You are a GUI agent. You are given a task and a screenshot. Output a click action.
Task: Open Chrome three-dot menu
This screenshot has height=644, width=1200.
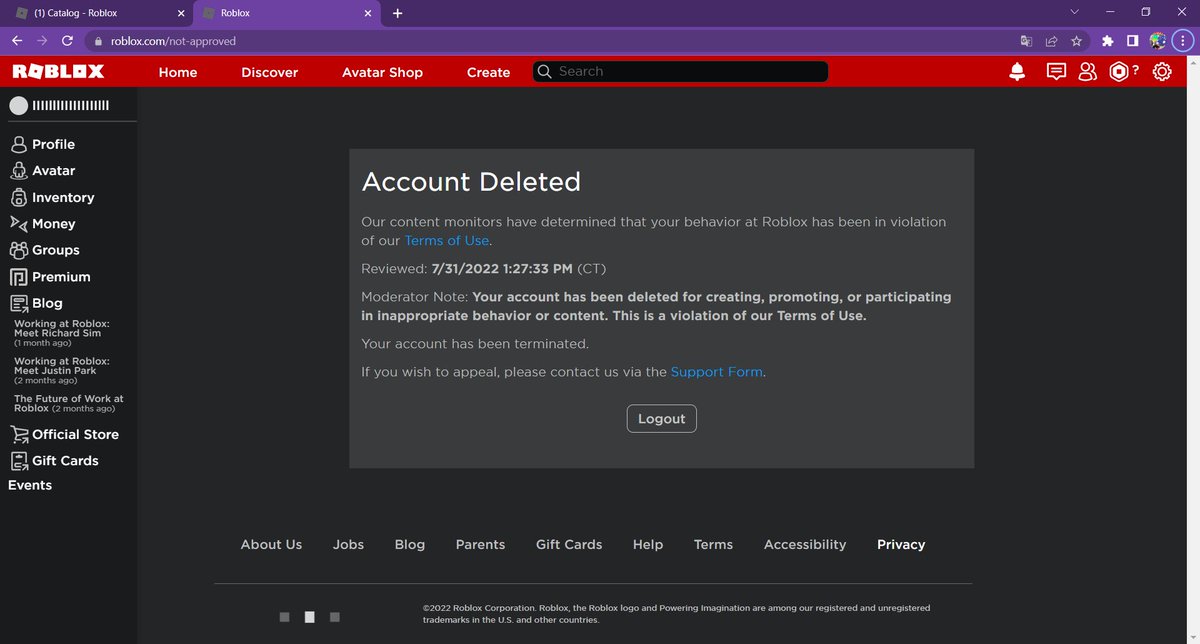point(1183,41)
